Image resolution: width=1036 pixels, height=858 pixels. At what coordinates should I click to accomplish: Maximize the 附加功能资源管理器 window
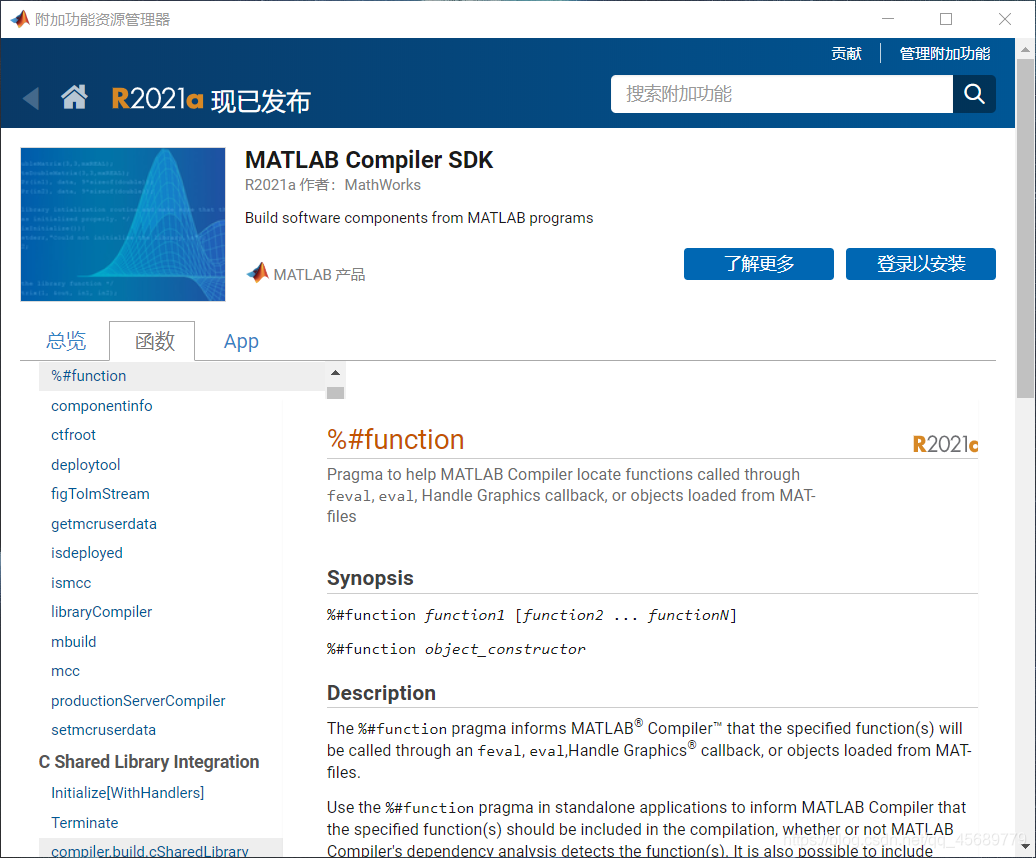tap(946, 19)
